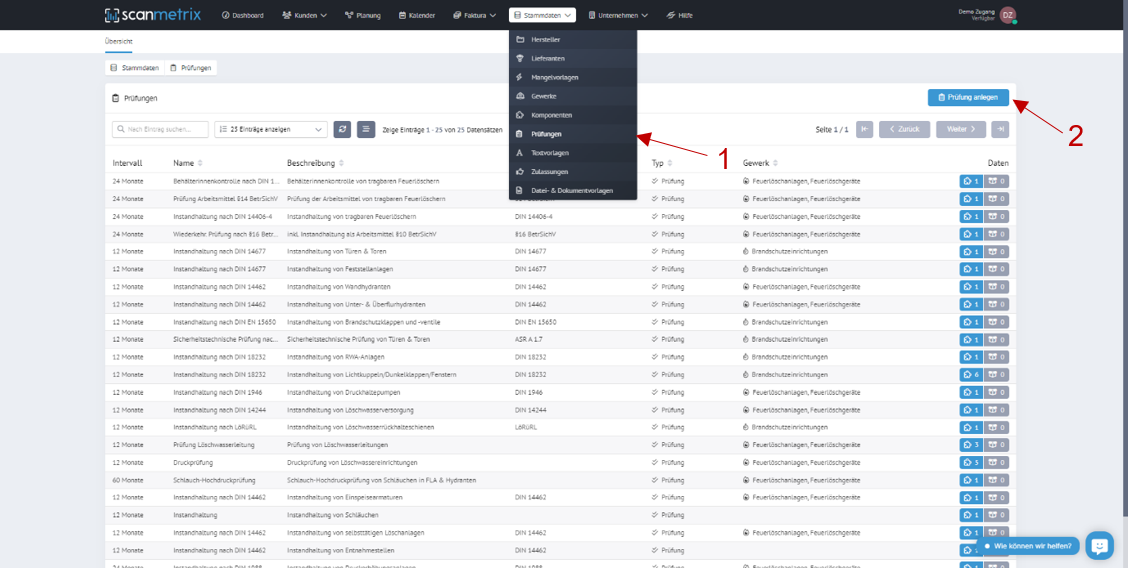The image size is (1128, 568).
Task: Select Zulassungen from Stammdaten menu
Action: click(x=573, y=172)
